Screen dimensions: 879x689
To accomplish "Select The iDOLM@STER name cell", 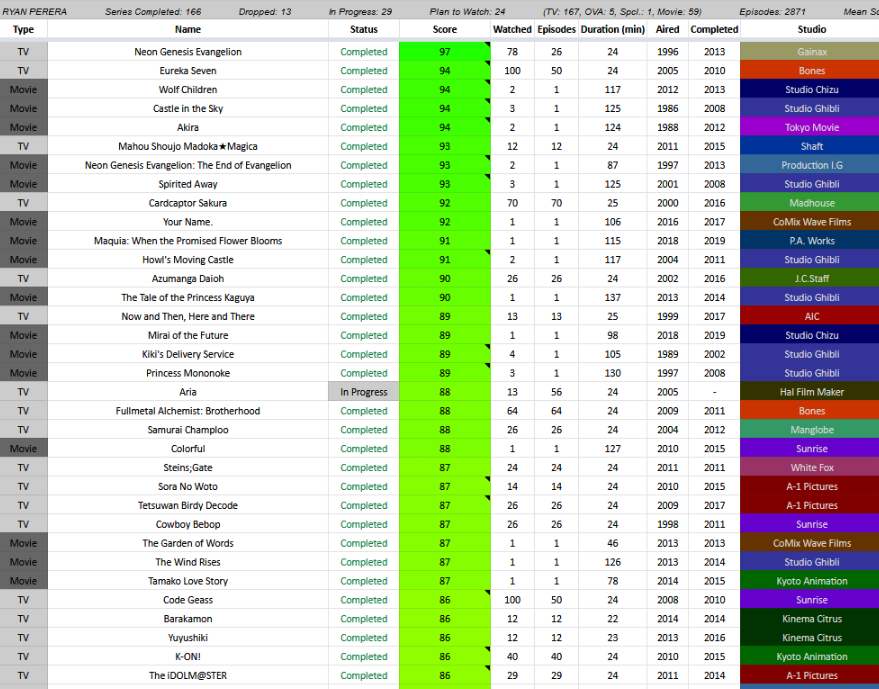I will pyautogui.click(x=188, y=676).
